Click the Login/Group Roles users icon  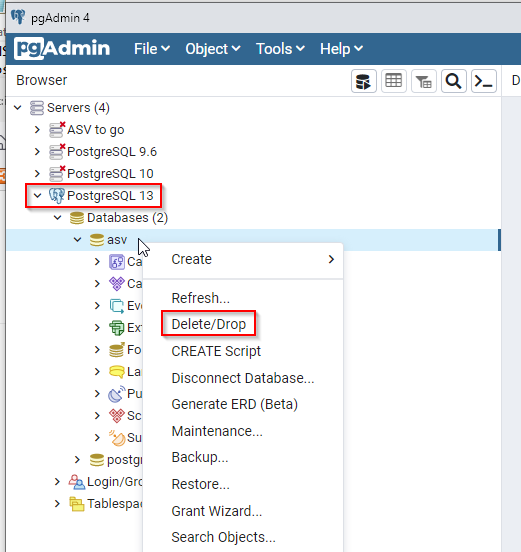[77, 482]
